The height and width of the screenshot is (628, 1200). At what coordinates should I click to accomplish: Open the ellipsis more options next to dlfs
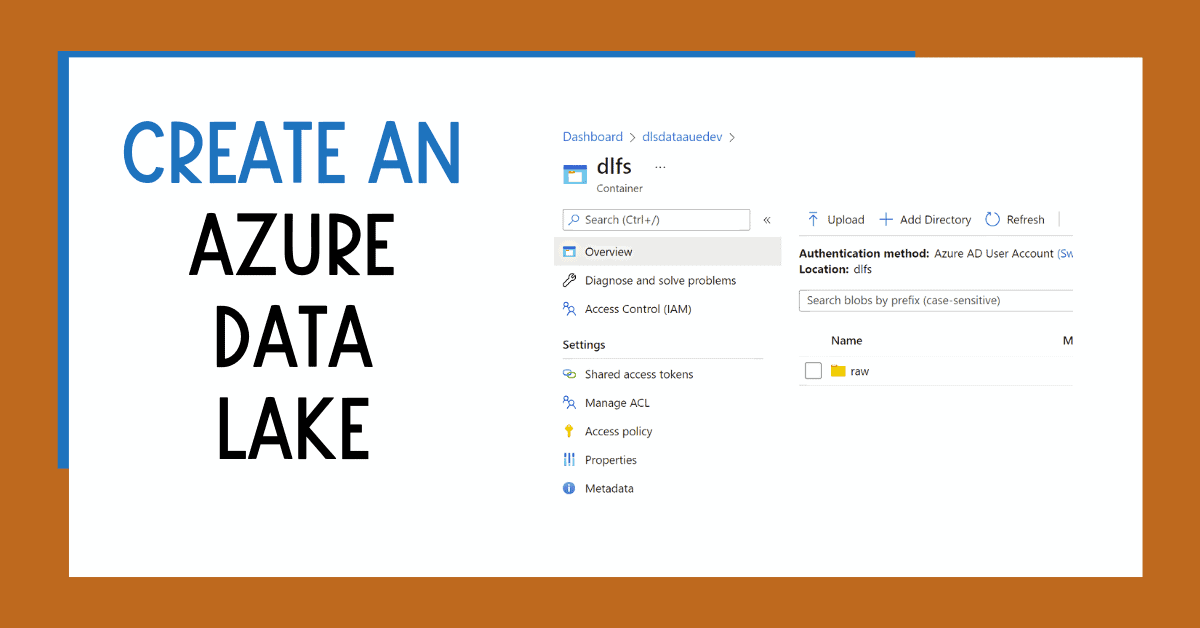click(660, 167)
